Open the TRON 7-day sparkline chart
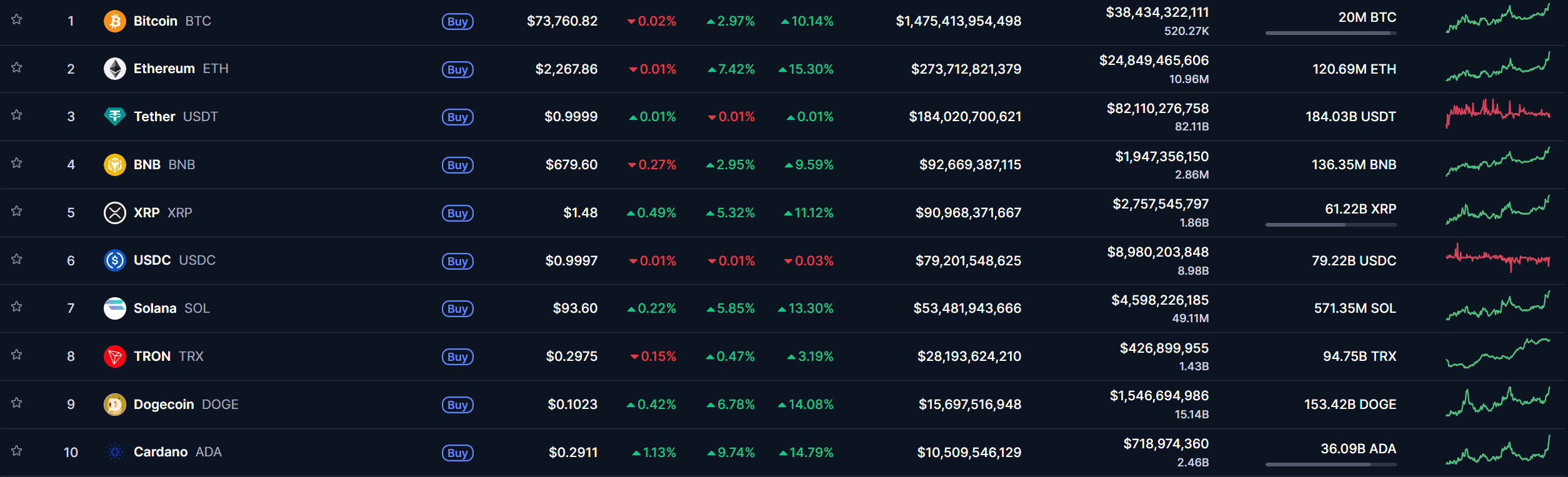The width and height of the screenshot is (1568, 477). coord(1497,353)
